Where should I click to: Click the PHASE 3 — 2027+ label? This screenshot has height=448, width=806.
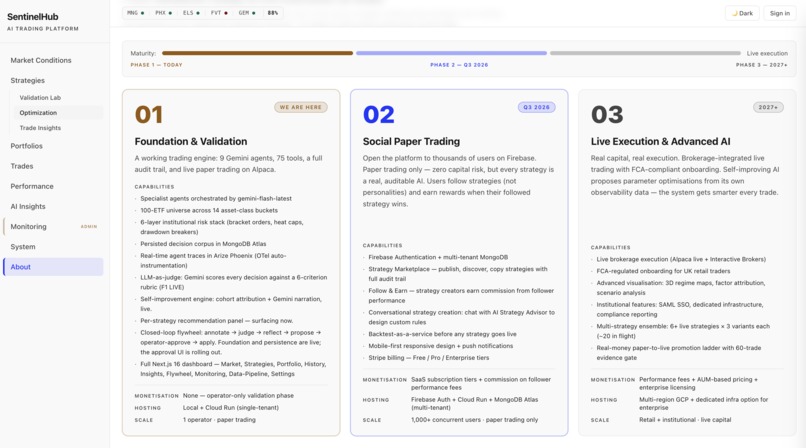761,65
